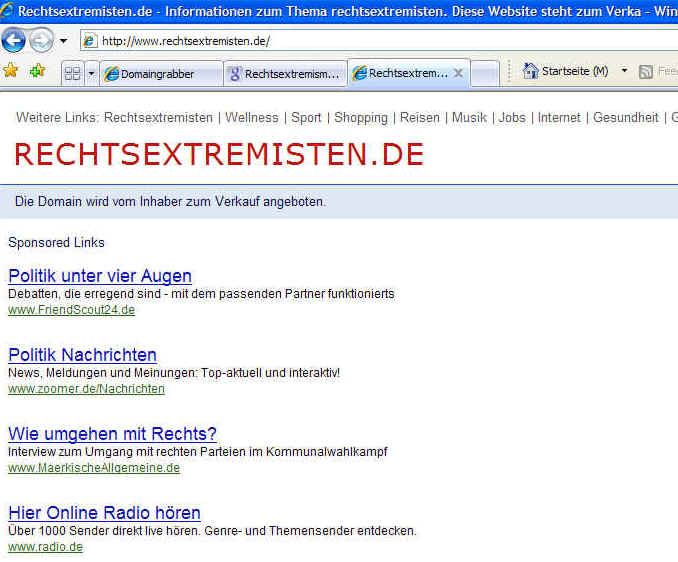This screenshot has width=678, height=562.
Task: Click the browser Forward arrow button
Action: point(41,41)
